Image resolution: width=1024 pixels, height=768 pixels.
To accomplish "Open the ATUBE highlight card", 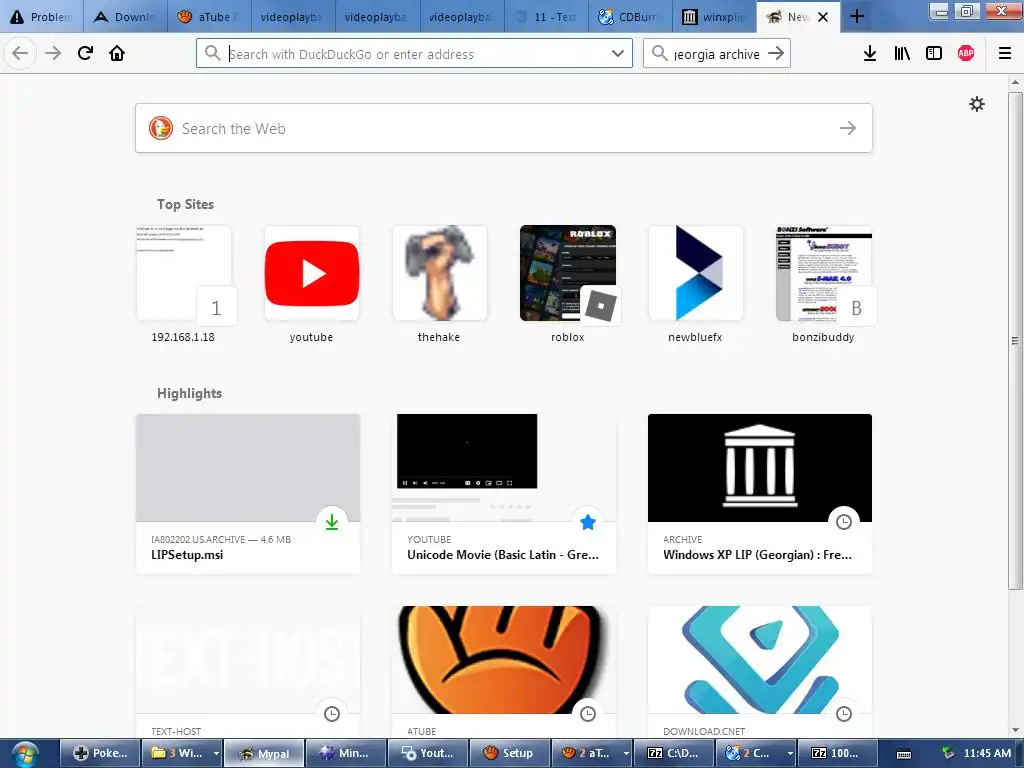I will pos(504,673).
